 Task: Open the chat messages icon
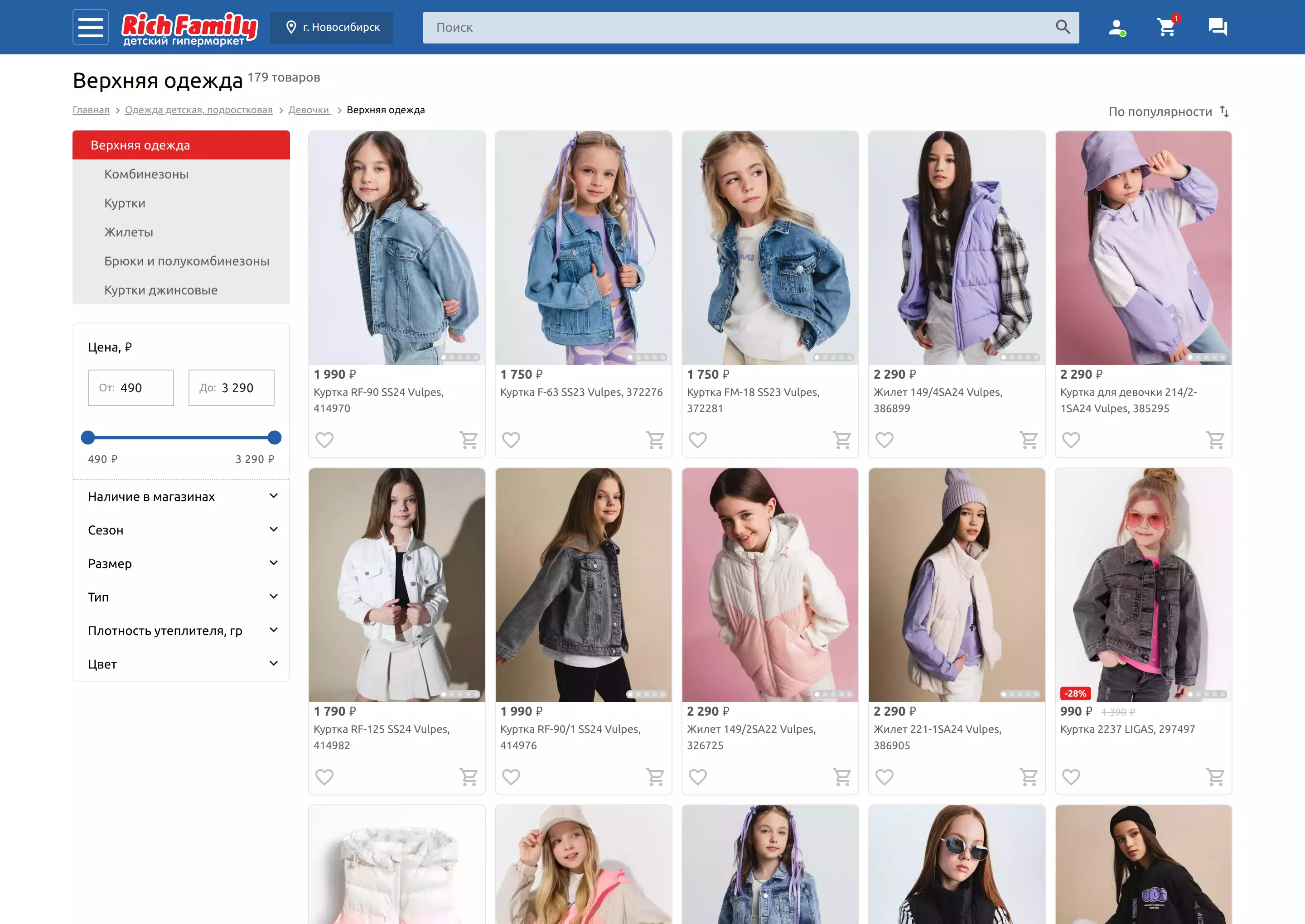coord(1218,27)
